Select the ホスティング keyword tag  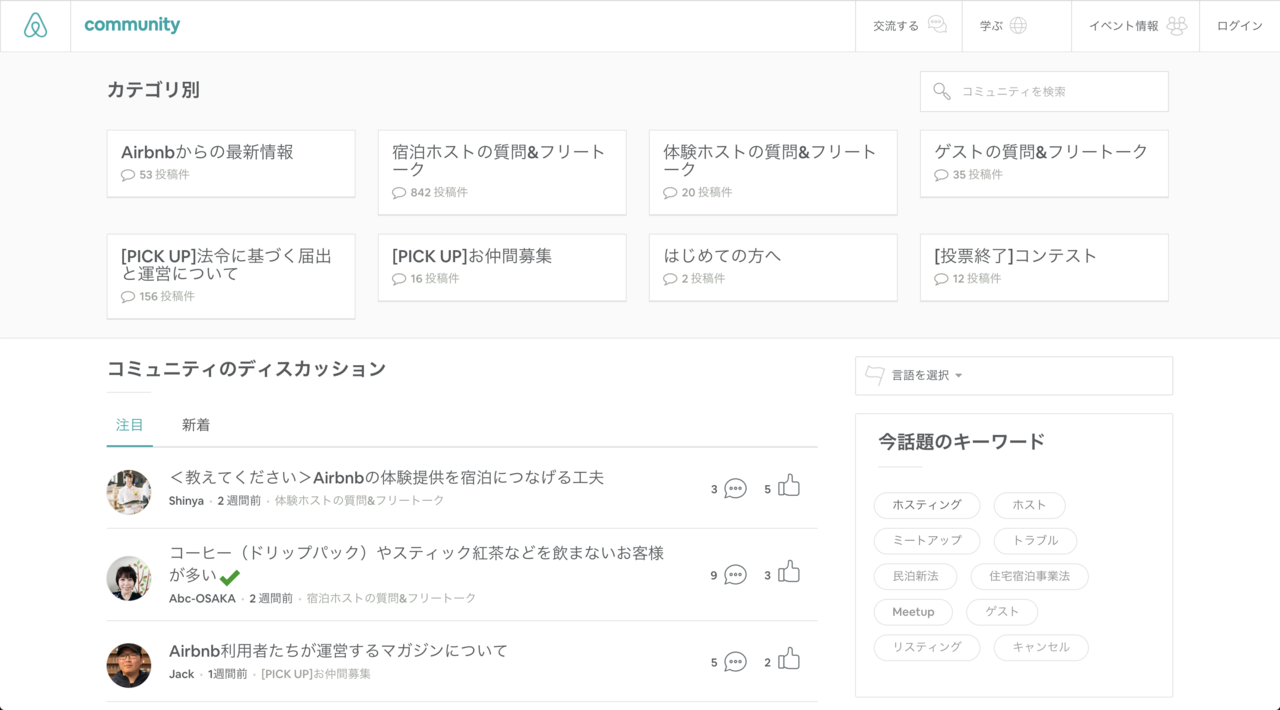(x=927, y=506)
